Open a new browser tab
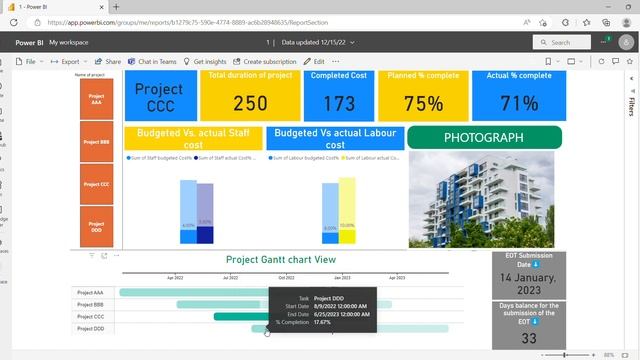This screenshot has height=360, width=640. pos(116,7)
